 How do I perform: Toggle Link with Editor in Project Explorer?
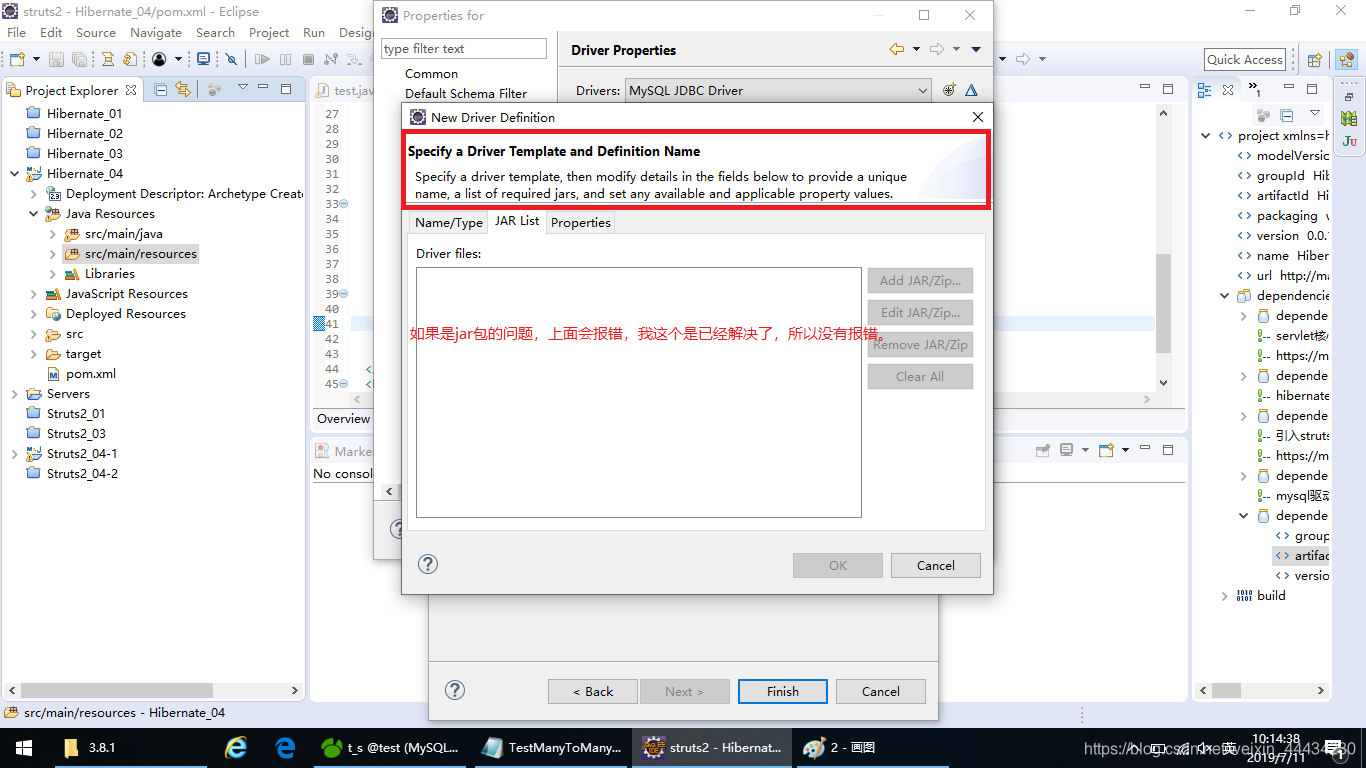tap(183, 90)
